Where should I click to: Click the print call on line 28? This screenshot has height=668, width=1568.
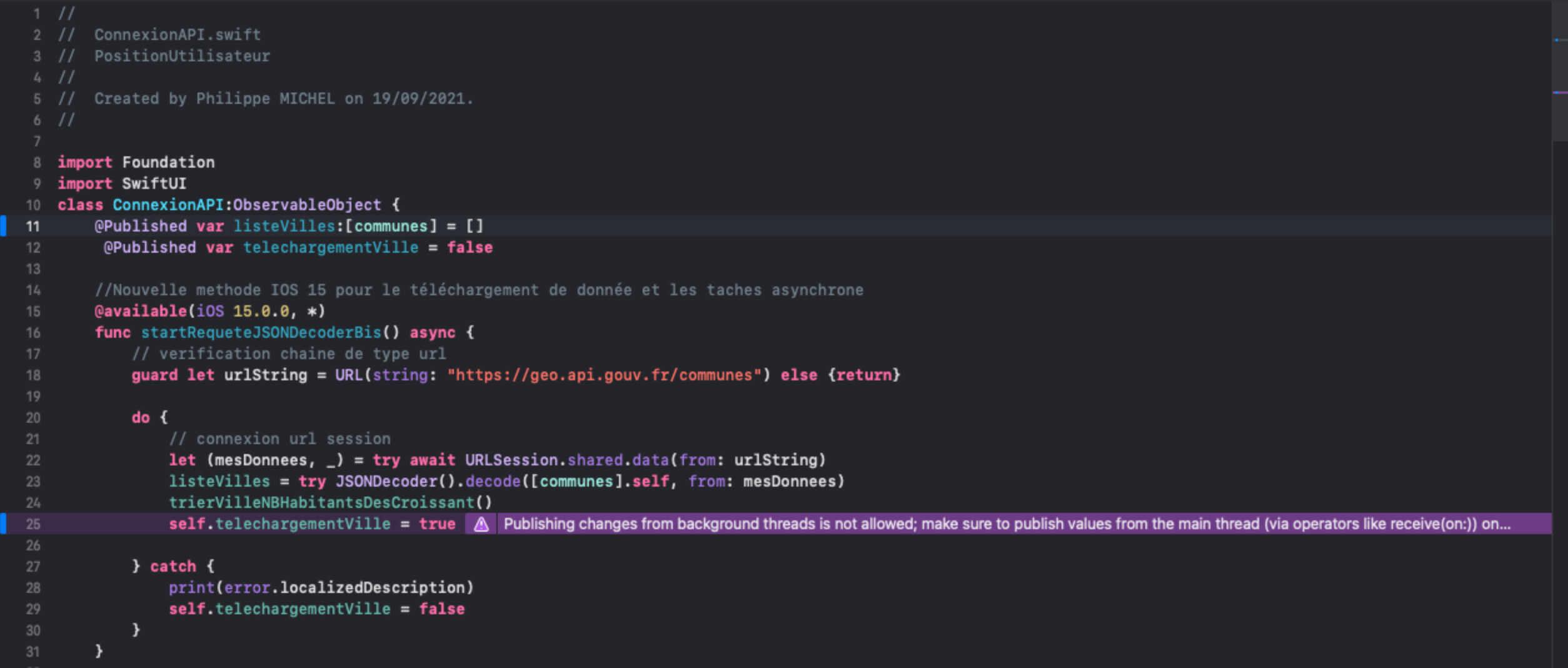[191, 588]
